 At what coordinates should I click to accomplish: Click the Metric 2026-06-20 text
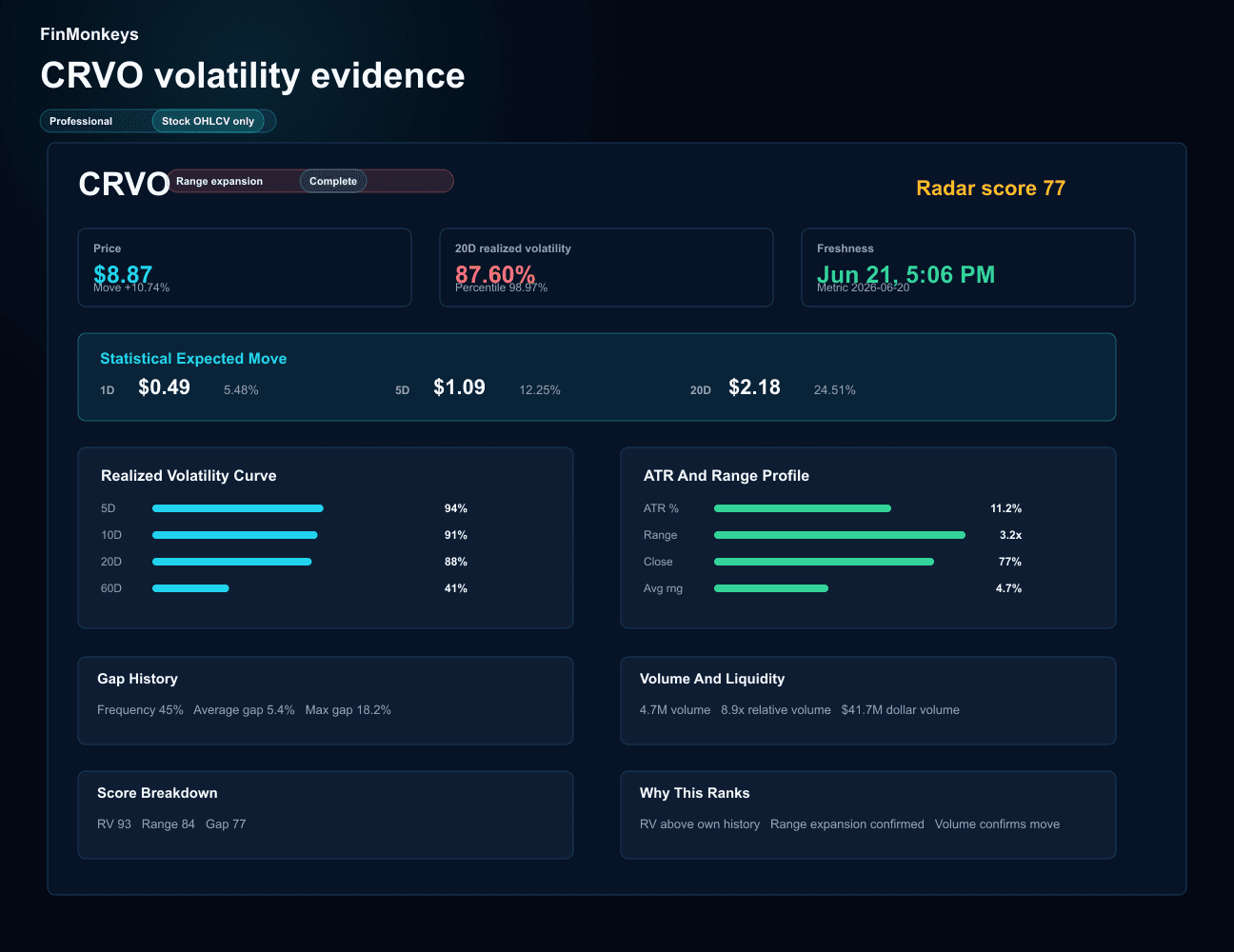[863, 288]
